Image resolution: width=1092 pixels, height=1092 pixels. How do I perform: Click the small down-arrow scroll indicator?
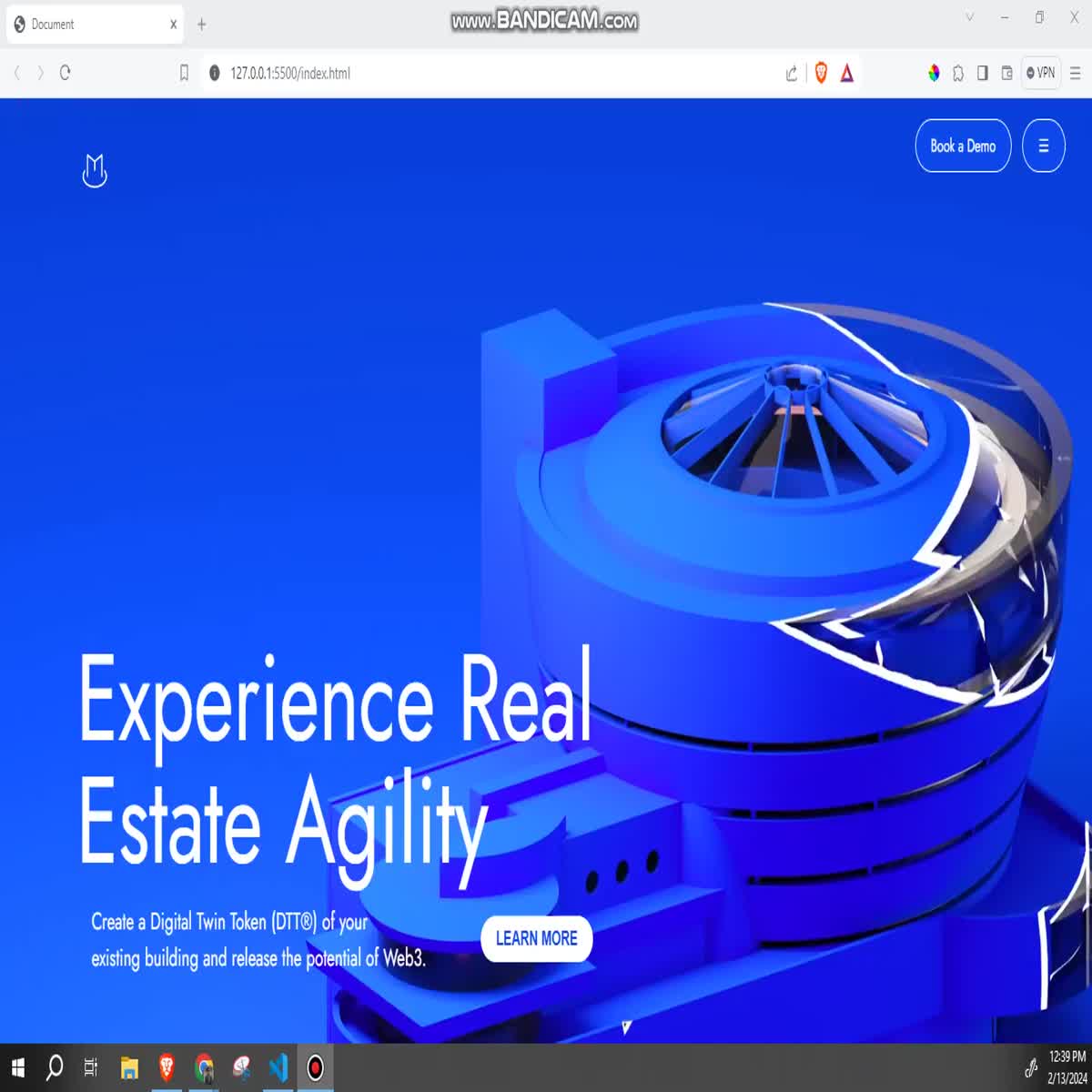click(x=626, y=1027)
